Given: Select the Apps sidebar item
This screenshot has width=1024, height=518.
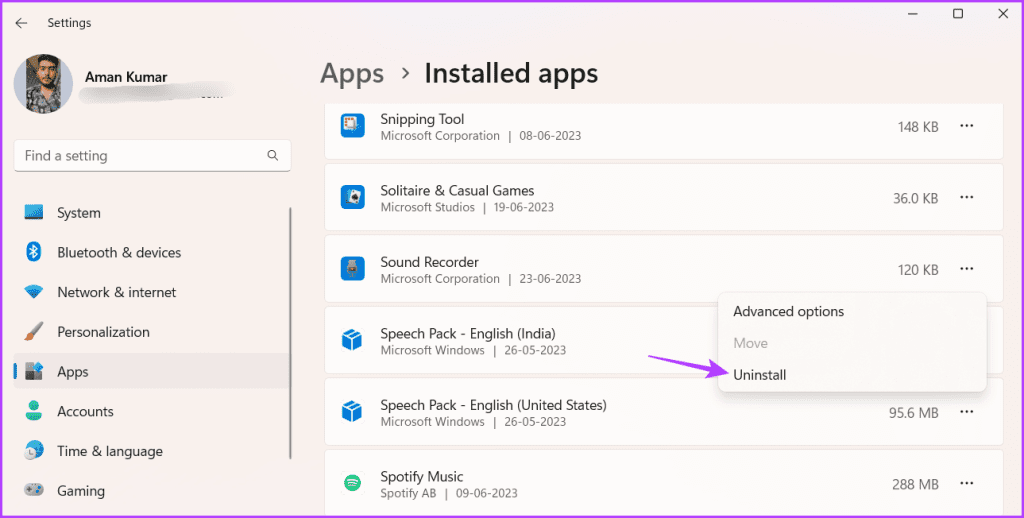Looking at the screenshot, I should click(152, 372).
